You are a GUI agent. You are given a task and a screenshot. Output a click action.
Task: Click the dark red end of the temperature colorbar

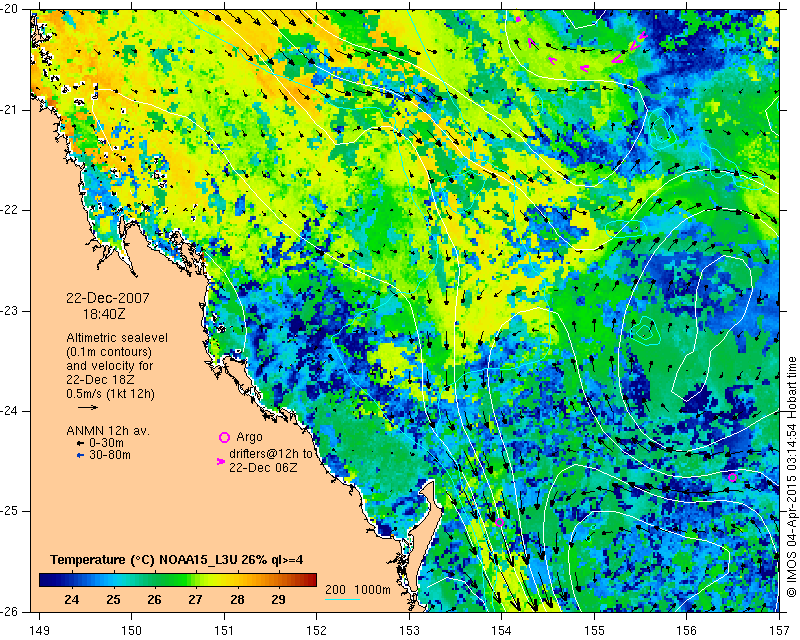tap(310, 579)
